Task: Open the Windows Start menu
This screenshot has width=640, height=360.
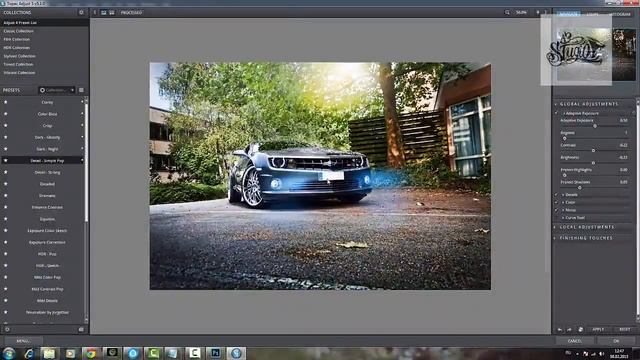Action: pos(9,353)
